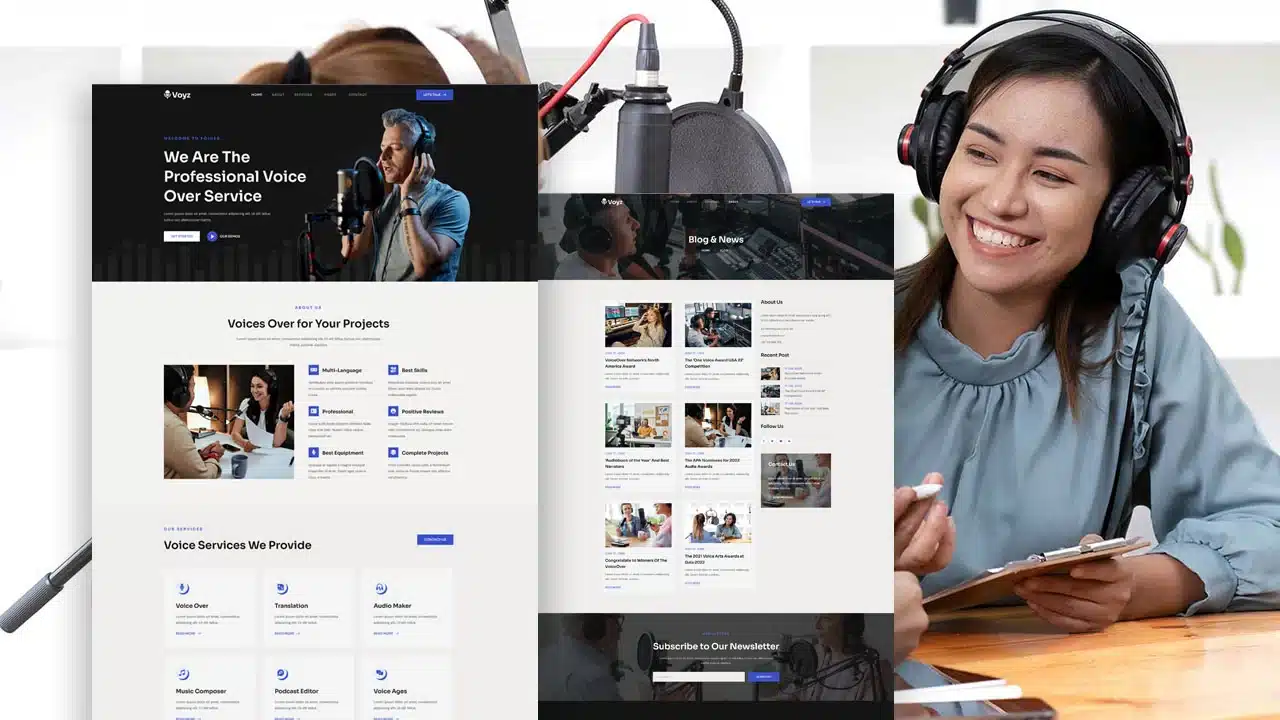Open the Voice Over service microphone icon
The width and height of the screenshot is (1280, 720).
pyautogui.click(x=183, y=588)
